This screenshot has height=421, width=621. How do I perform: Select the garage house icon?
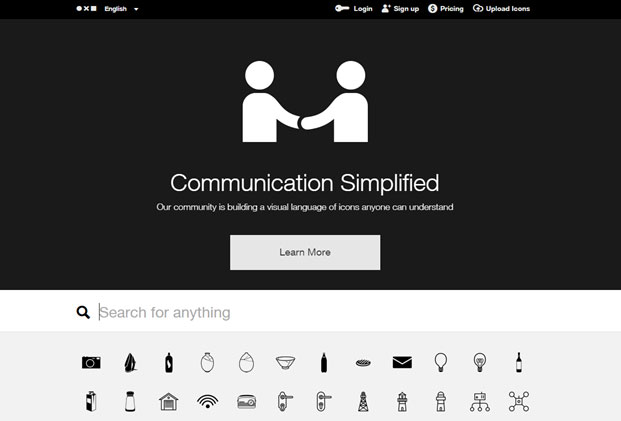[x=169, y=402]
